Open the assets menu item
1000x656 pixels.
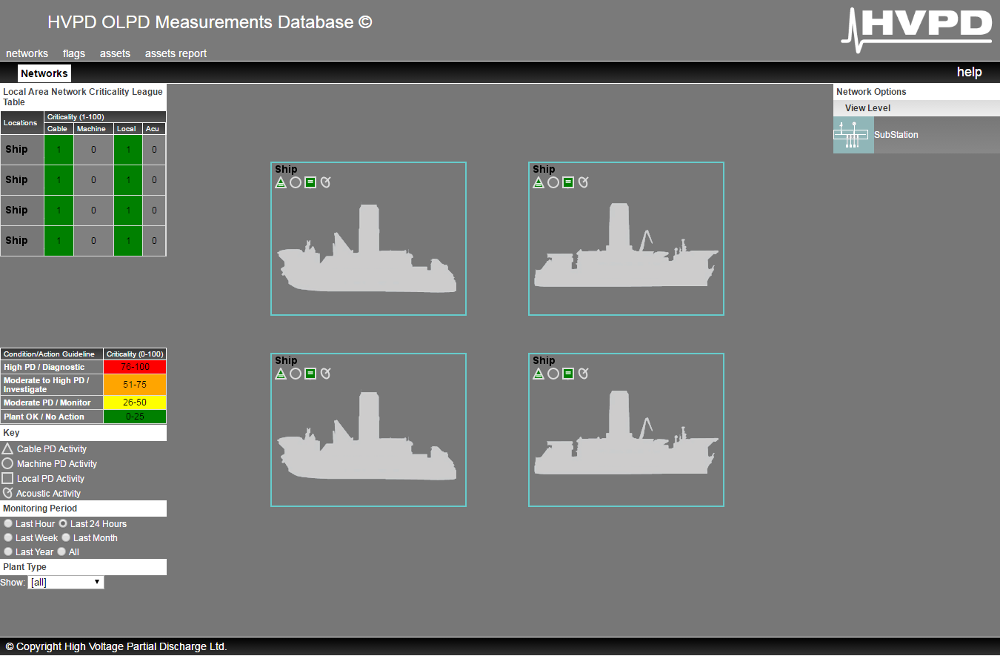115,54
